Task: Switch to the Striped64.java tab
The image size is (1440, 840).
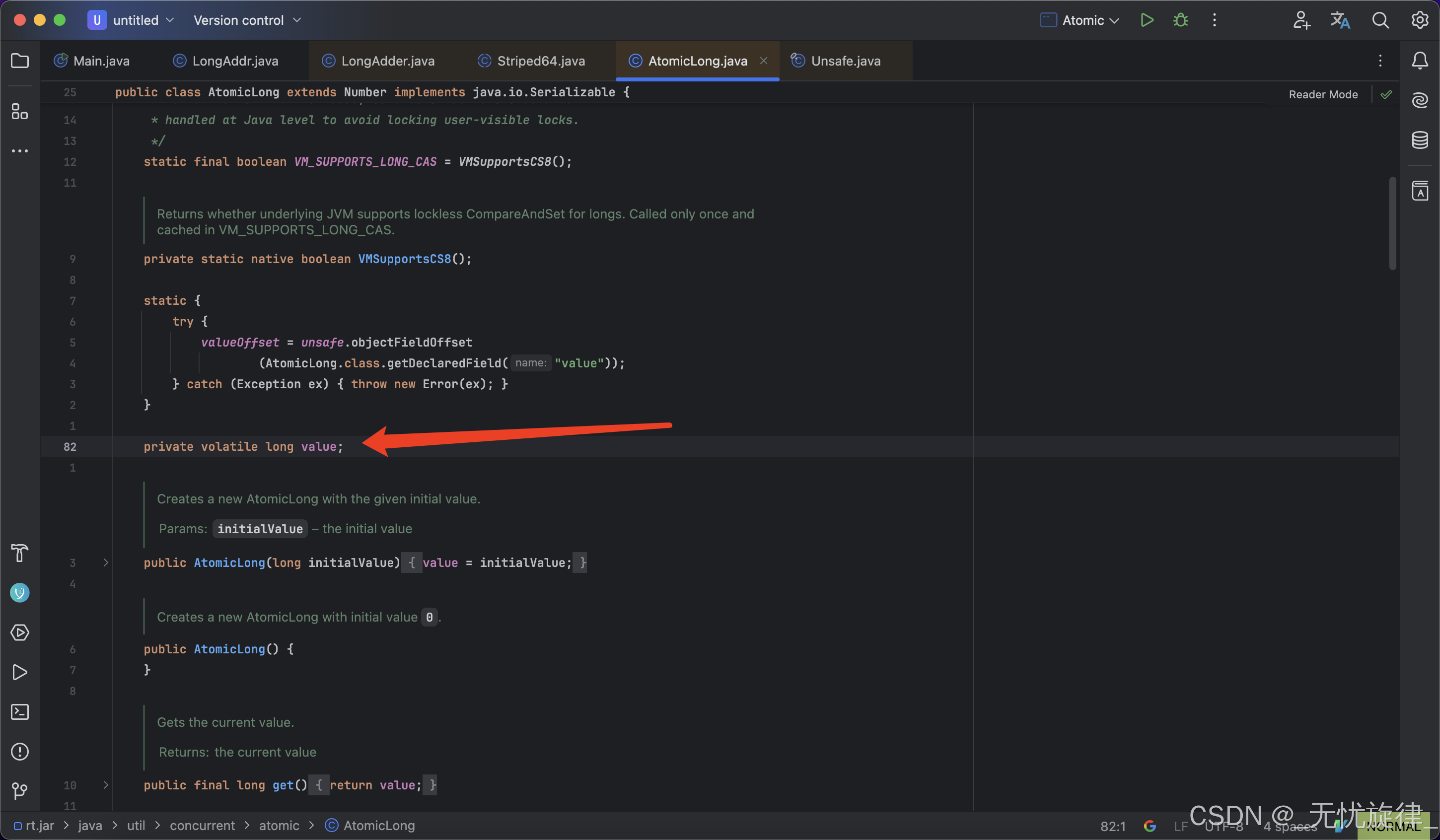Action: click(540, 61)
